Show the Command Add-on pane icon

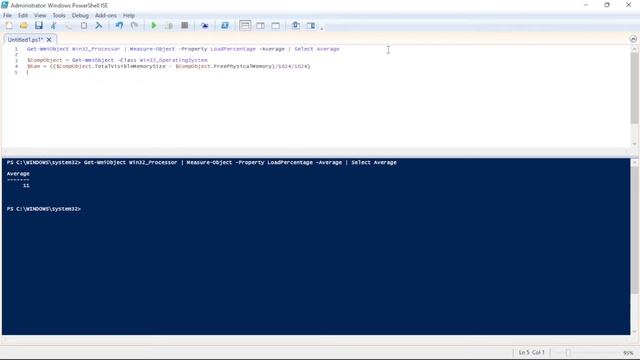click(x=311, y=25)
